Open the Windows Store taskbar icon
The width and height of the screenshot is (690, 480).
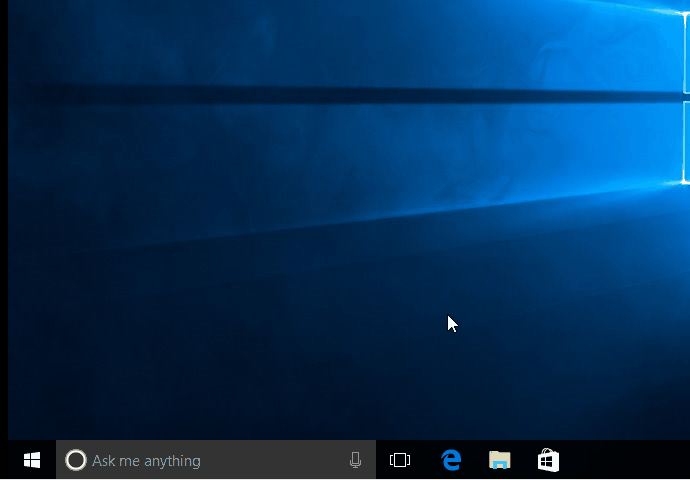(x=548, y=460)
